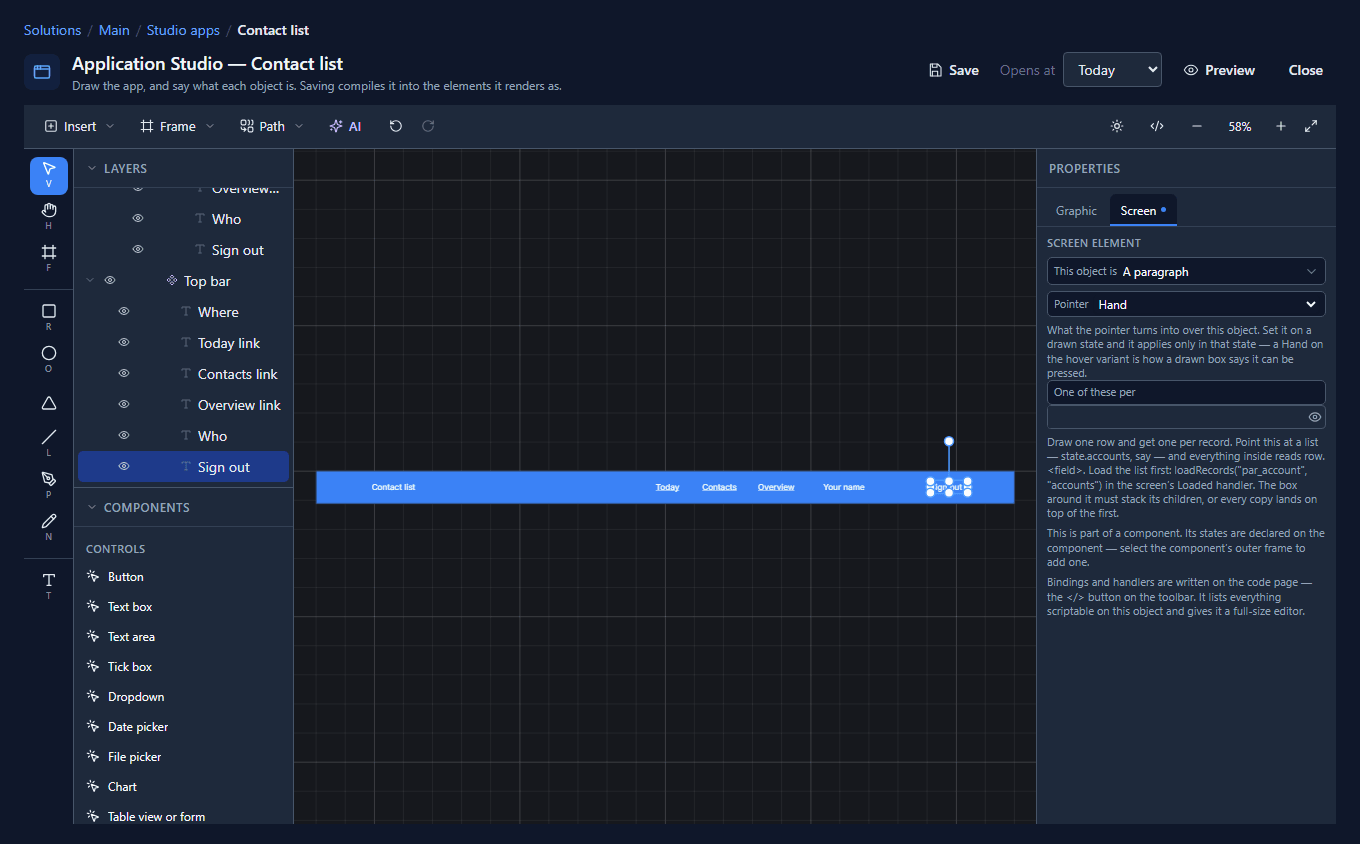Open the "Opens at" Today dropdown
Image resolution: width=1360 pixels, height=844 pixels.
click(1112, 70)
